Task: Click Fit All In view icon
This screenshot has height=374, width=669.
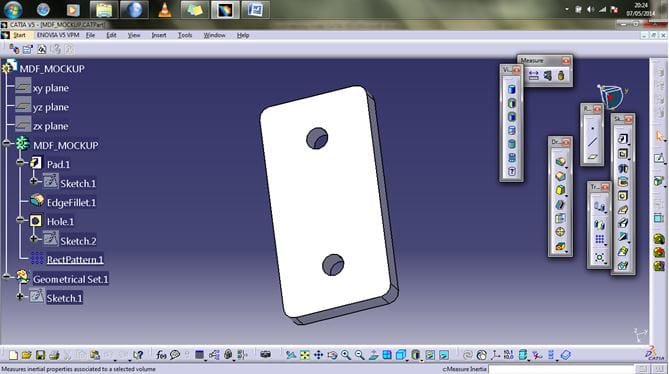Action: 305,355
